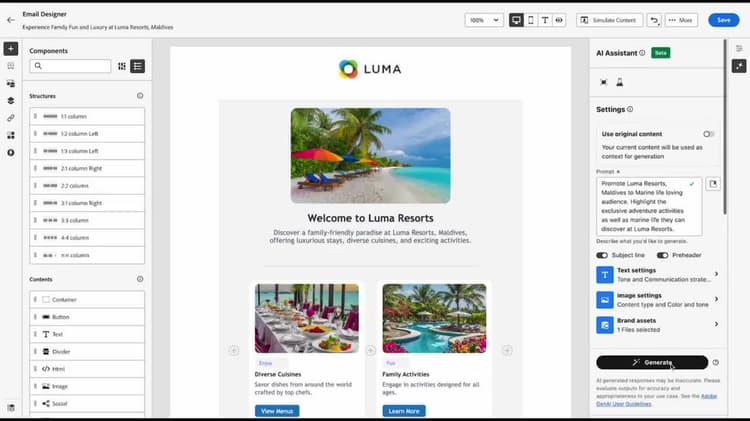
Task: Select the Divider content component
Action: 87,352
